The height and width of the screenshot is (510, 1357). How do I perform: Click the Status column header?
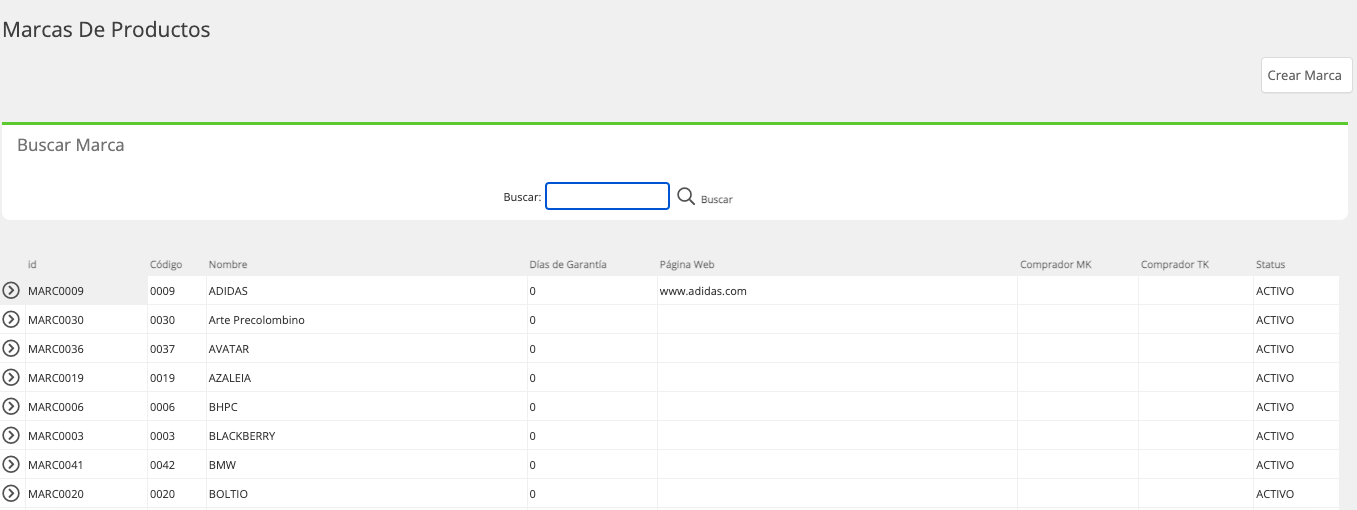coord(1271,264)
